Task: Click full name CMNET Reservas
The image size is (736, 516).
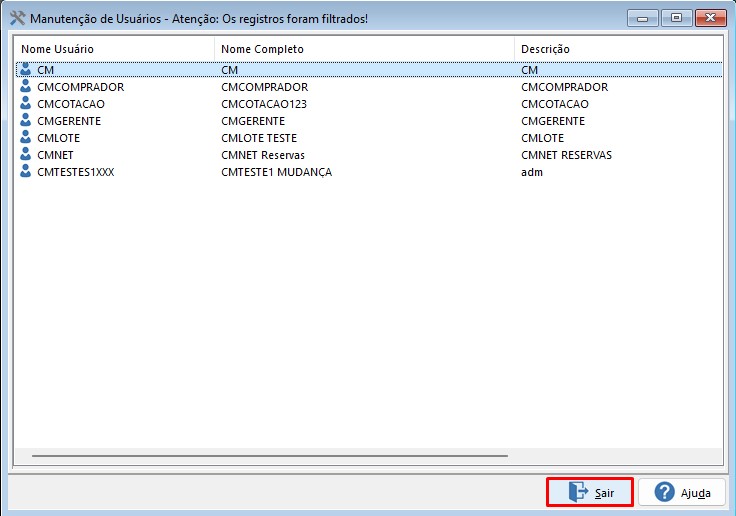Action: [263, 154]
